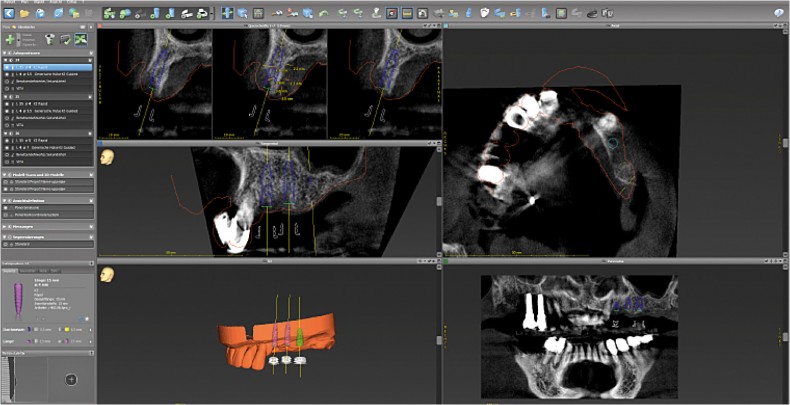The width and height of the screenshot is (790, 405).
Task: Click the checklist icon in left panel
Action: 65,39
